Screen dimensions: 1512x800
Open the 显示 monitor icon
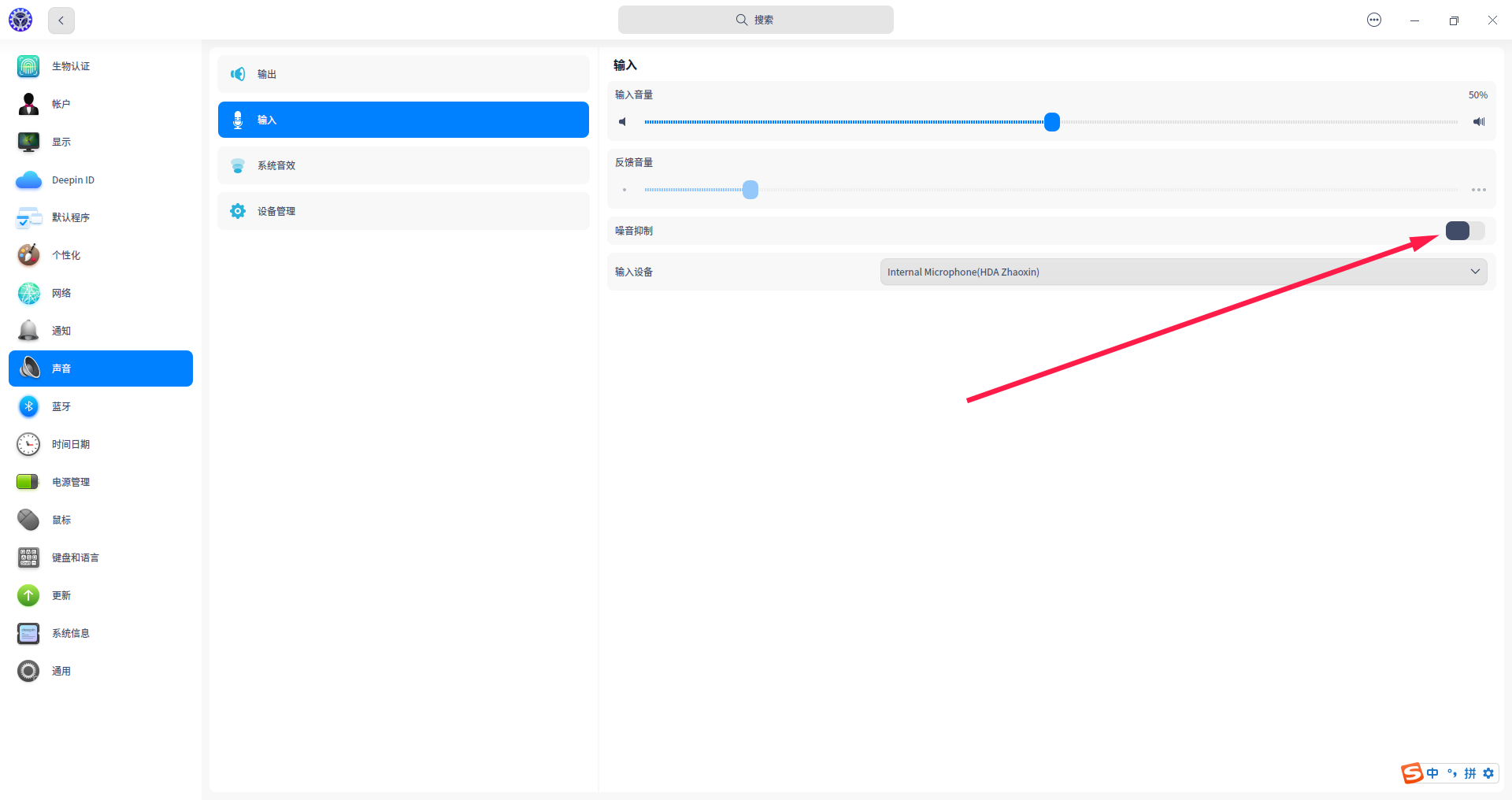(28, 142)
